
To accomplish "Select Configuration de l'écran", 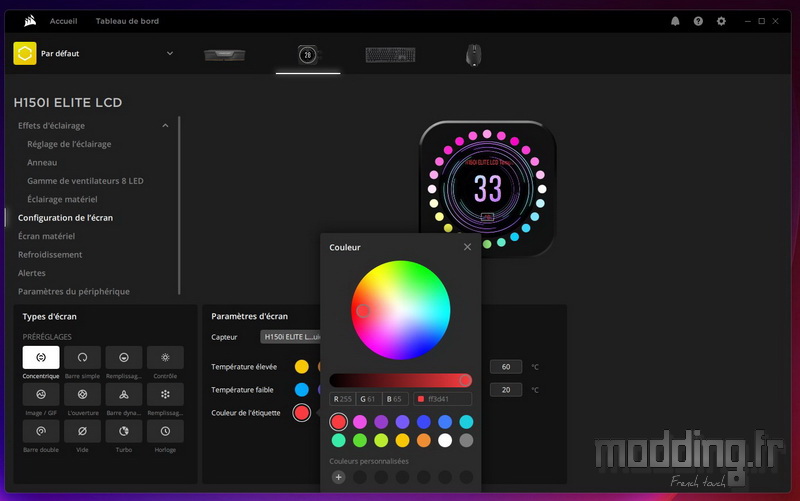I will coord(65,217).
